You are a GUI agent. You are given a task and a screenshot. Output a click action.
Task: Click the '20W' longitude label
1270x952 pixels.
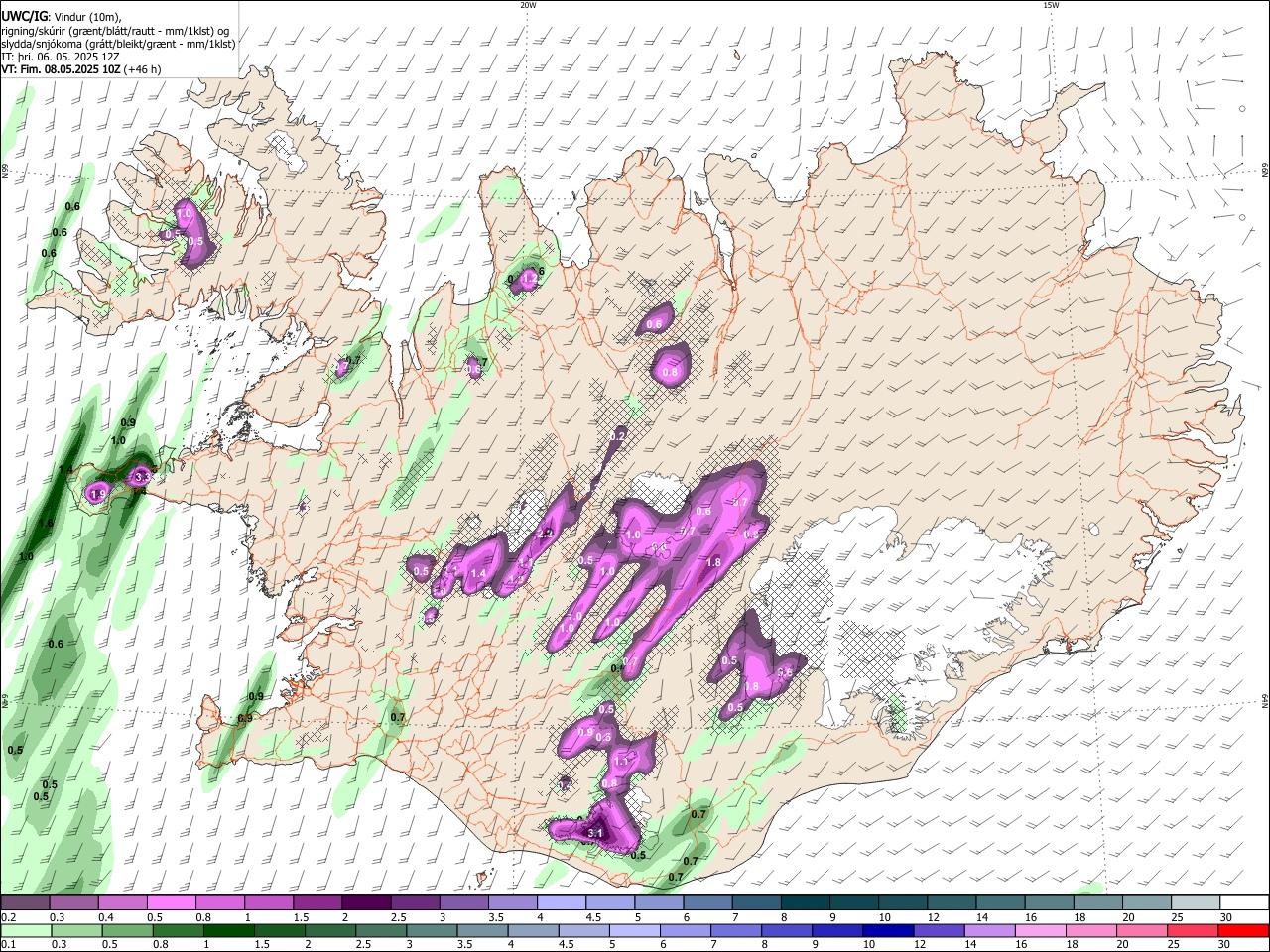tap(528, 5)
